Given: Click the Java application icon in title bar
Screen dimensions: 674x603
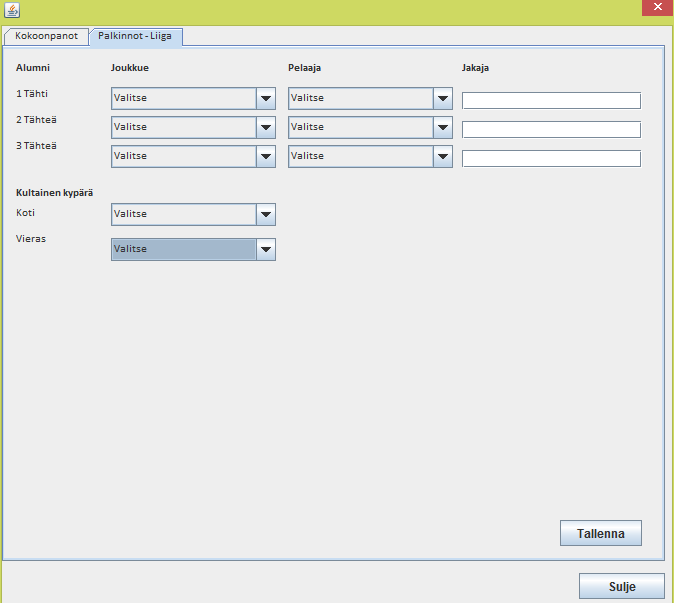Looking at the screenshot, I should point(12,10).
